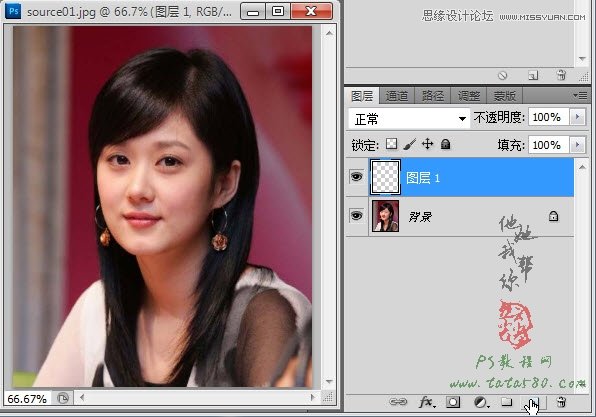Click the upper panel's new item icon
This screenshot has width=596, height=417.
(533, 76)
